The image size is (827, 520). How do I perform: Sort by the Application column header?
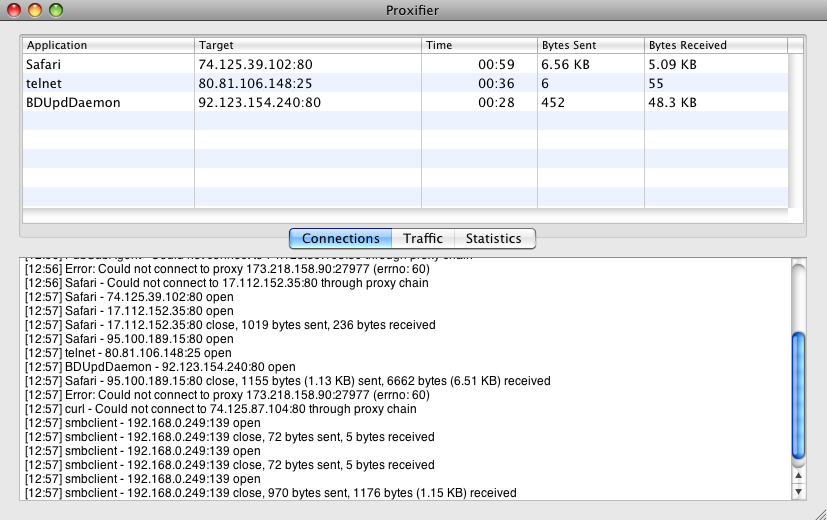109,45
